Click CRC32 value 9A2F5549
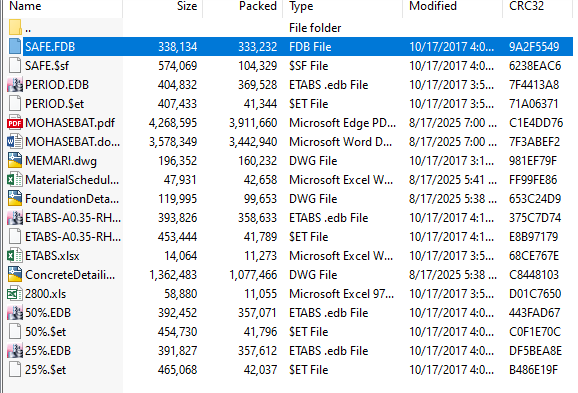 534,47
